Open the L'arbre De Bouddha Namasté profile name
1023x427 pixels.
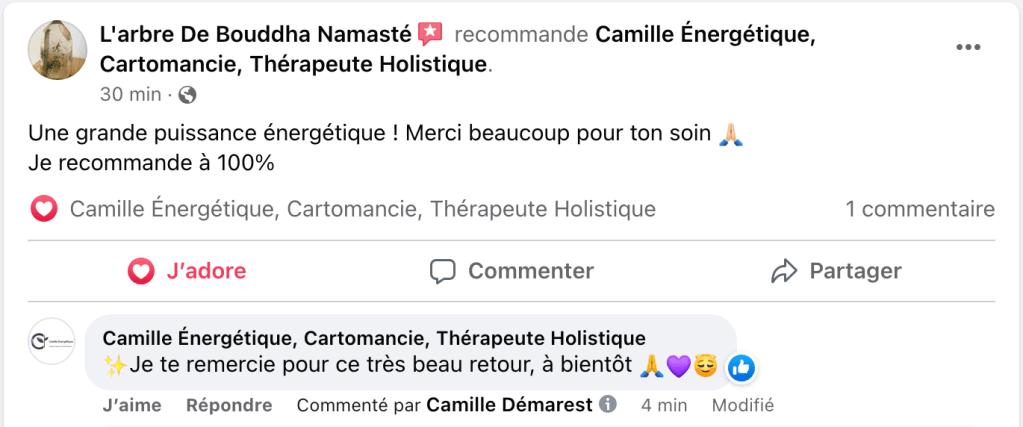256,35
